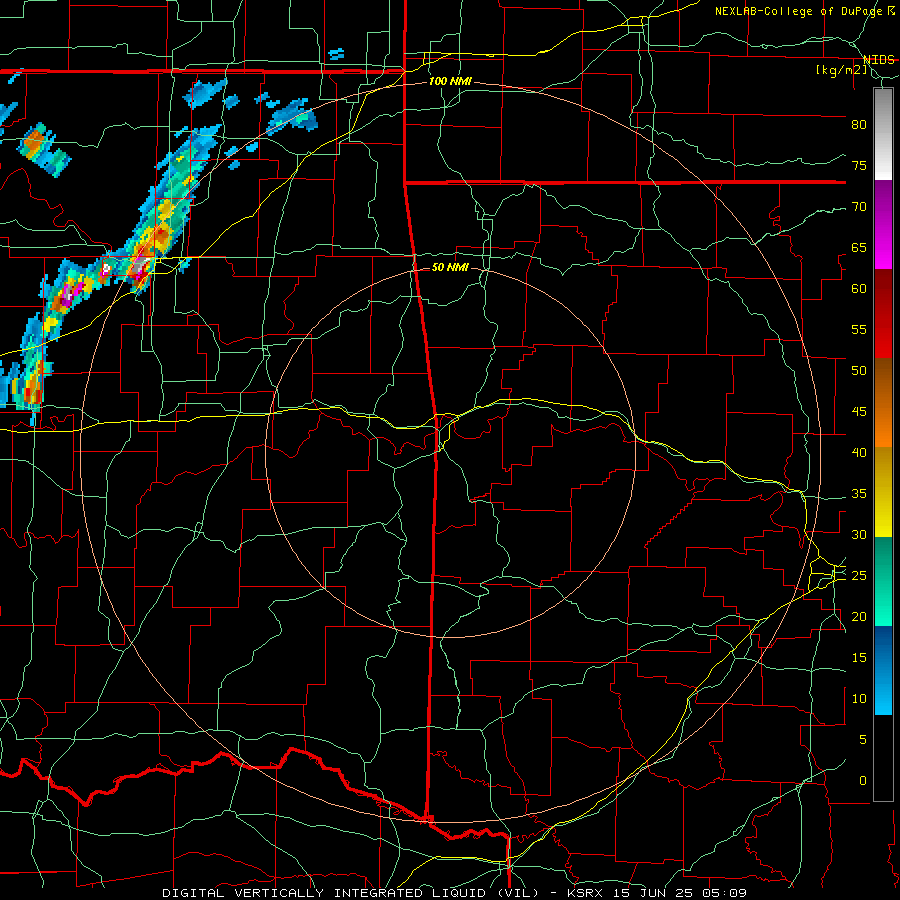Select the 70 value on the scale

click(x=859, y=207)
